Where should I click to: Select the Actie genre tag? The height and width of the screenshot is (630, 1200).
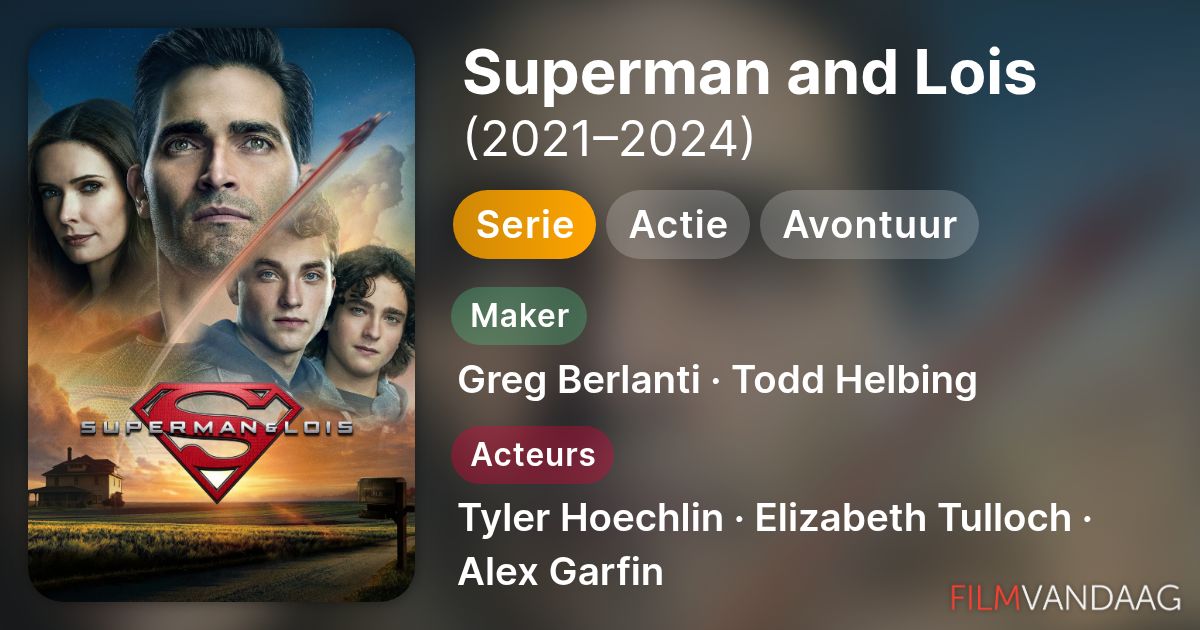pos(678,224)
